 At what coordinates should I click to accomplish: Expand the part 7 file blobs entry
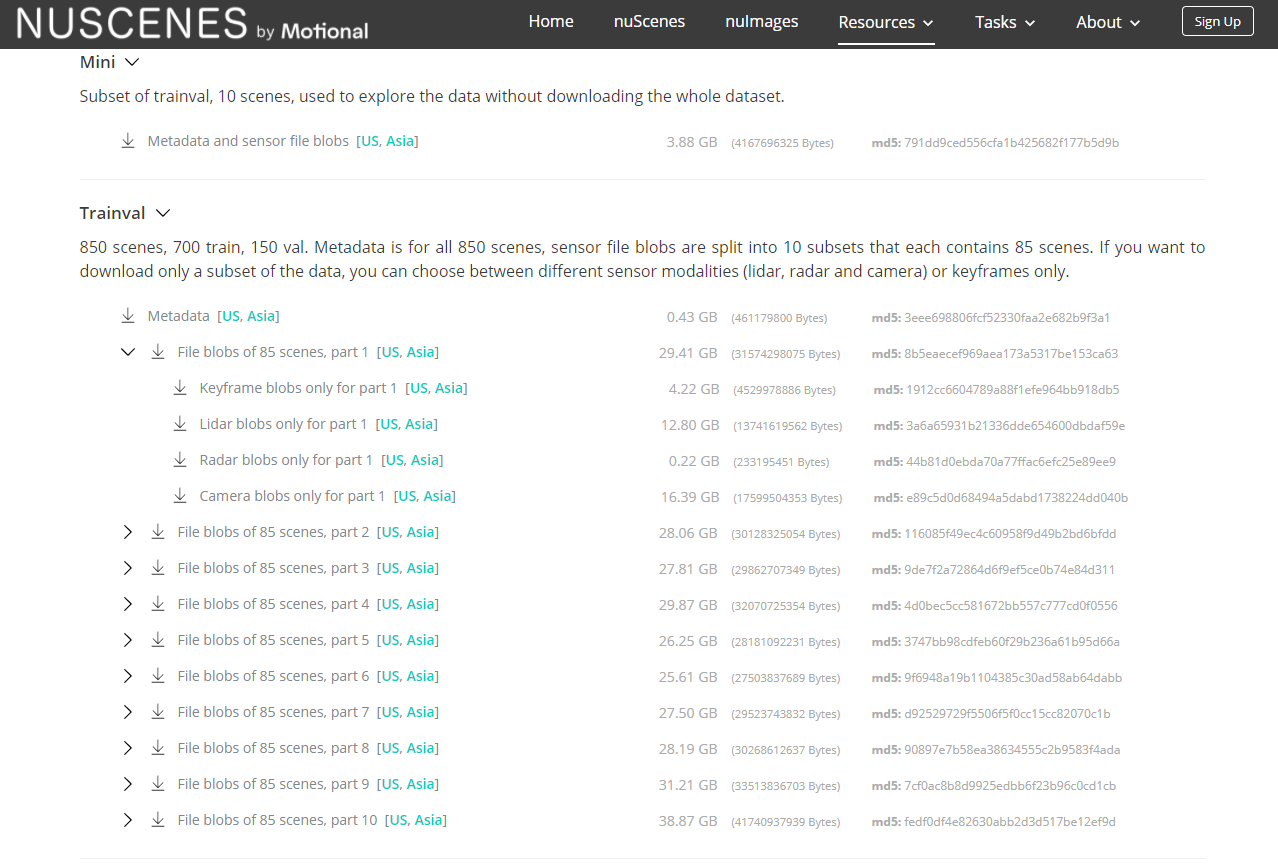(x=127, y=712)
